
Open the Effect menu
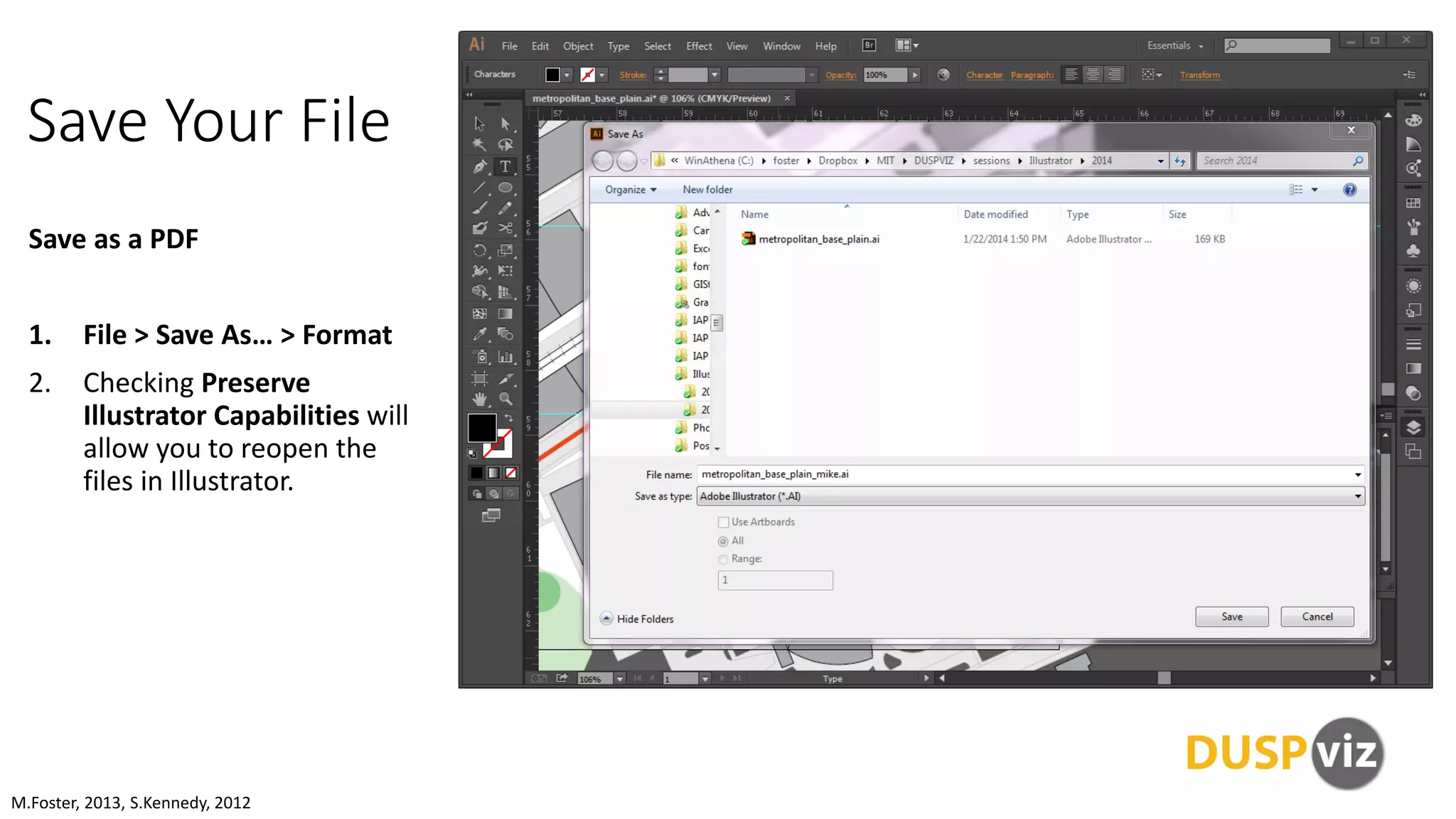coord(699,46)
